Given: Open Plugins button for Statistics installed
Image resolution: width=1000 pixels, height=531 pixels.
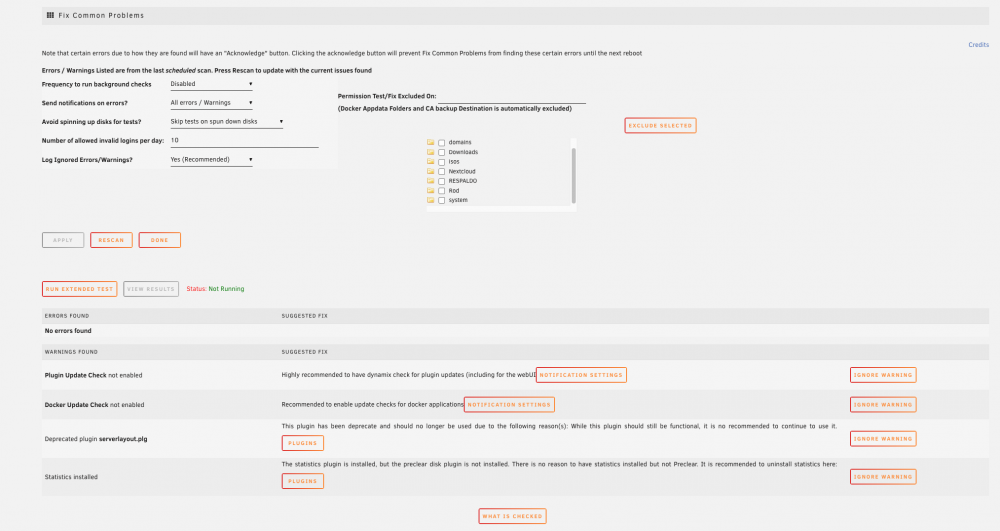Looking at the screenshot, I should click(302, 481).
